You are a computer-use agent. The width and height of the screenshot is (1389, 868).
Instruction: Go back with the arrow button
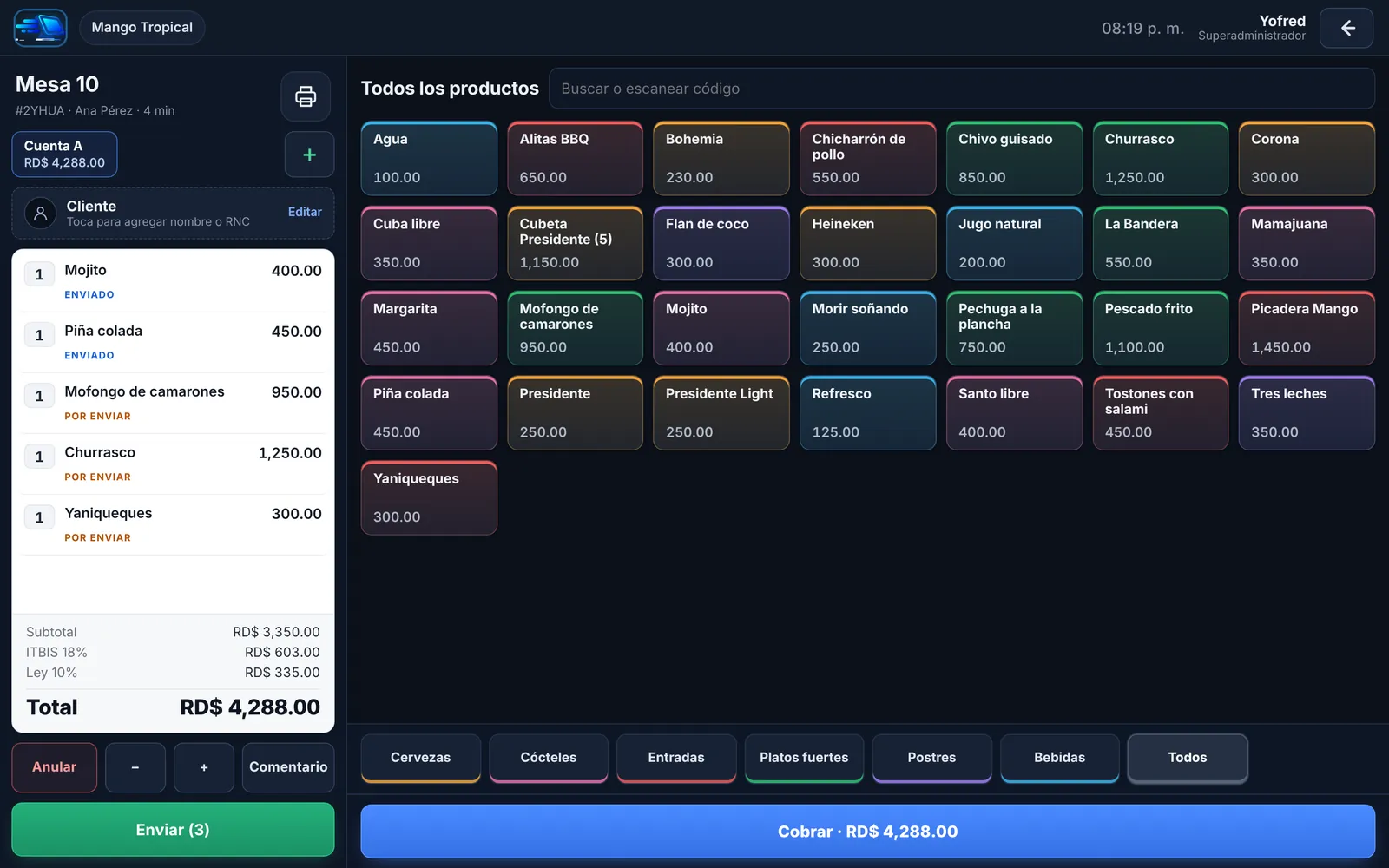[1346, 28]
